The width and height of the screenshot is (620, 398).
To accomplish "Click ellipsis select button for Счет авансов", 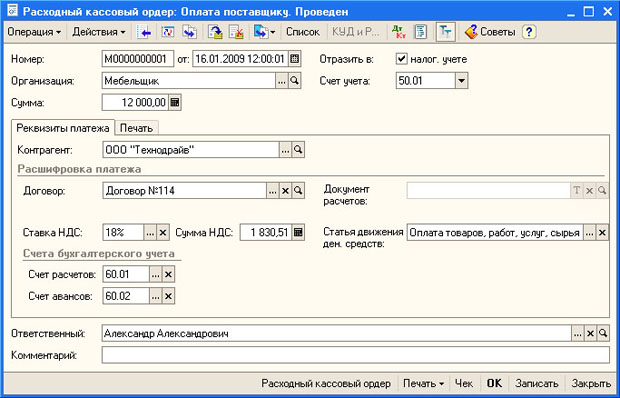I will [156, 296].
